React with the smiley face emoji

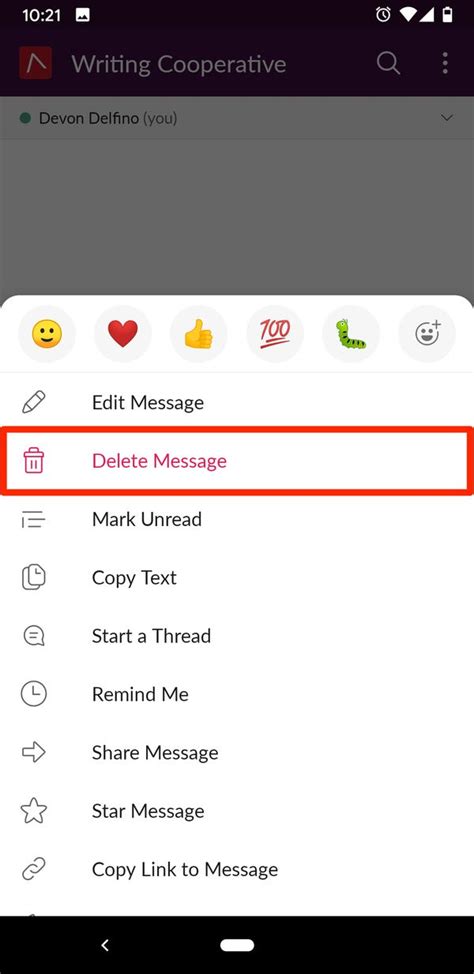click(x=47, y=334)
